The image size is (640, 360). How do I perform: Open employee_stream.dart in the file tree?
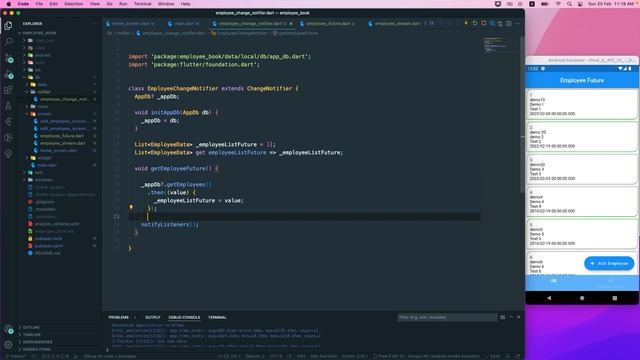tap(62, 143)
